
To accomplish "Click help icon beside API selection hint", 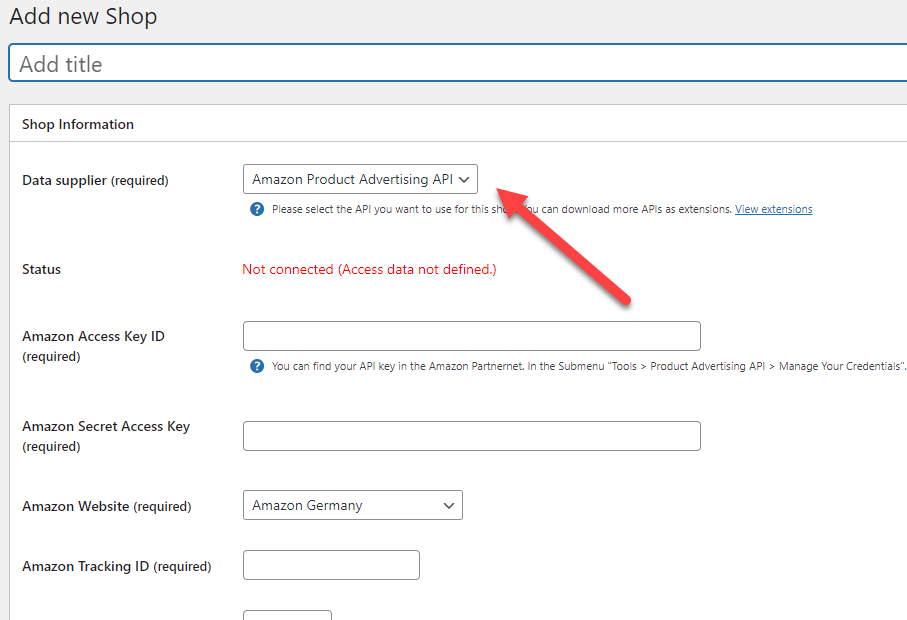I will tap(257, 209).
